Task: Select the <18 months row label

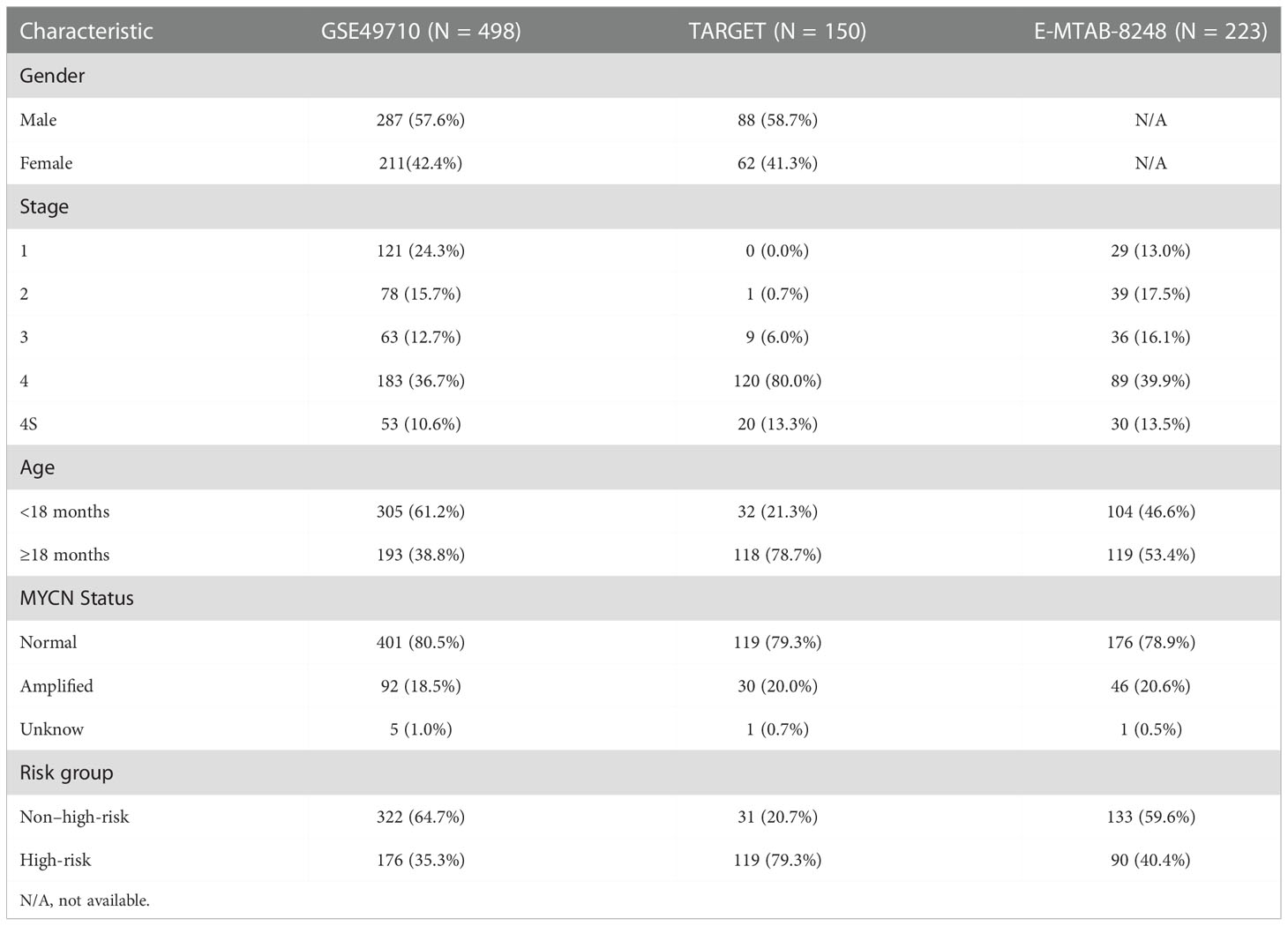Action: (64, 512)
